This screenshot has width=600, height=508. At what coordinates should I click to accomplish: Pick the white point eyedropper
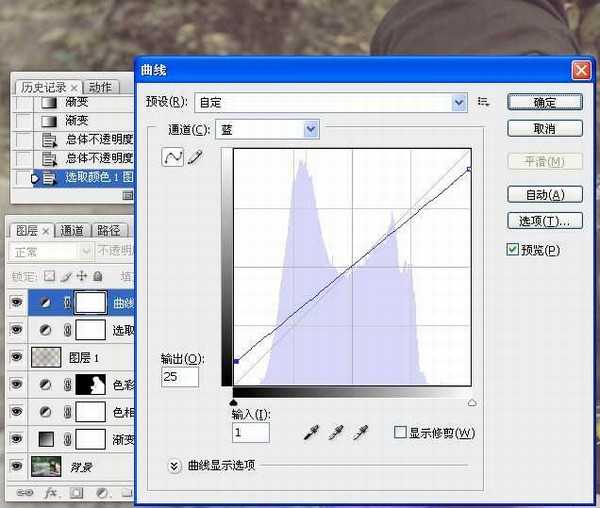coord(358,432)
